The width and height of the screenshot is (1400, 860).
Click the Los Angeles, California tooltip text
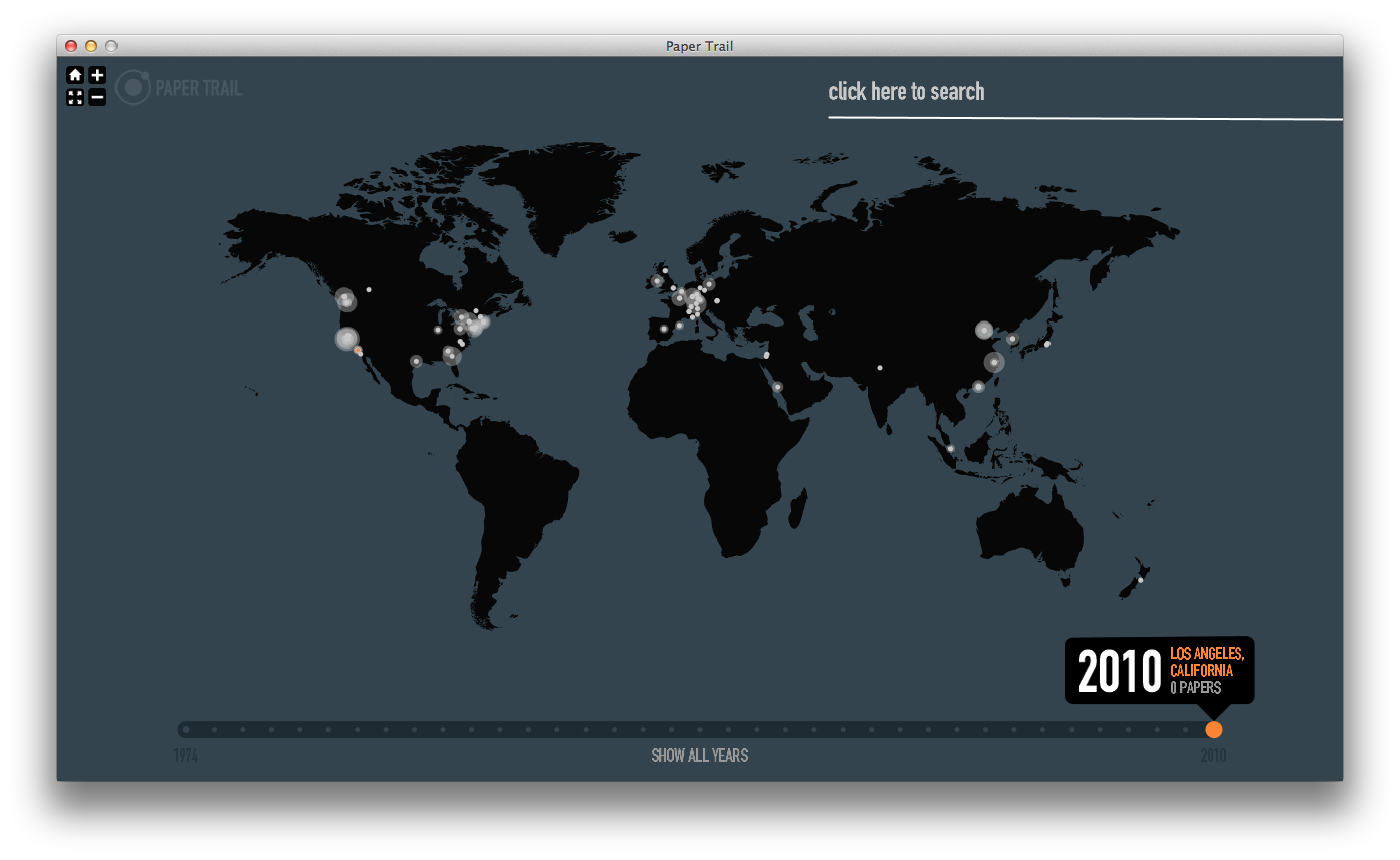click(x=1207, y=662)
